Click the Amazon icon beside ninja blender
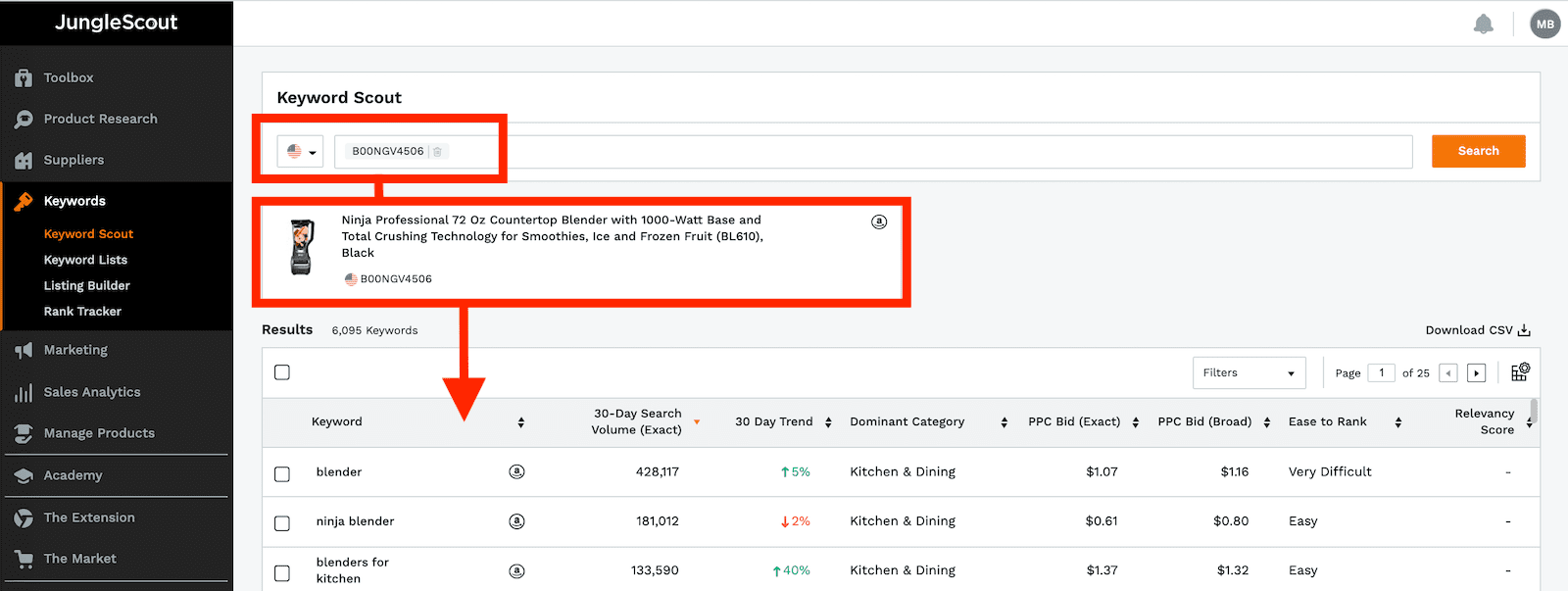Viewport: 1568px width, 591px height. tap(516, 521)
